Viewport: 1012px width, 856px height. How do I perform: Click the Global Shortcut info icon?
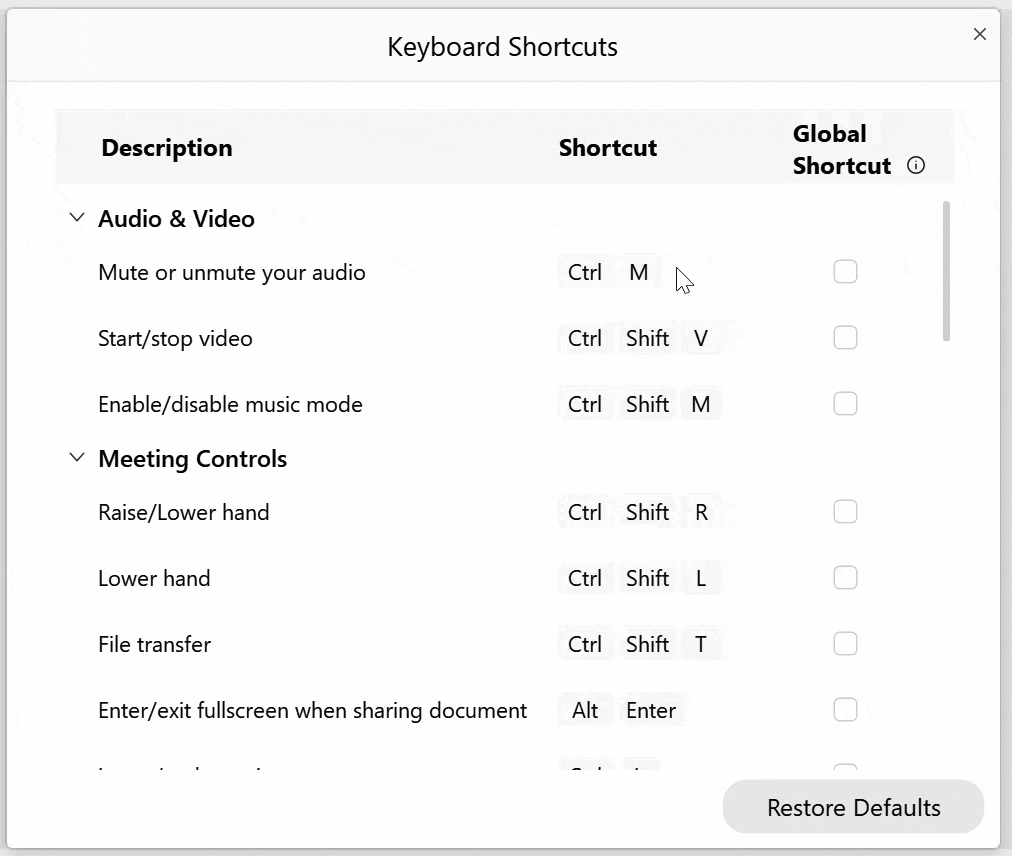[916, 166]
